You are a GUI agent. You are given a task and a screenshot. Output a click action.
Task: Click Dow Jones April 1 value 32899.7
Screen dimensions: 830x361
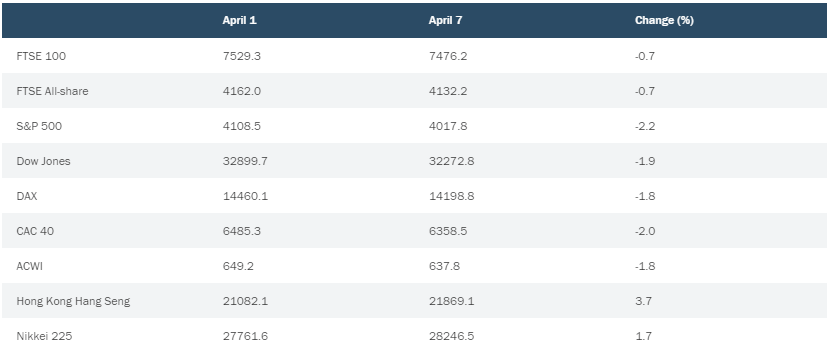click(x=245, y=161)
